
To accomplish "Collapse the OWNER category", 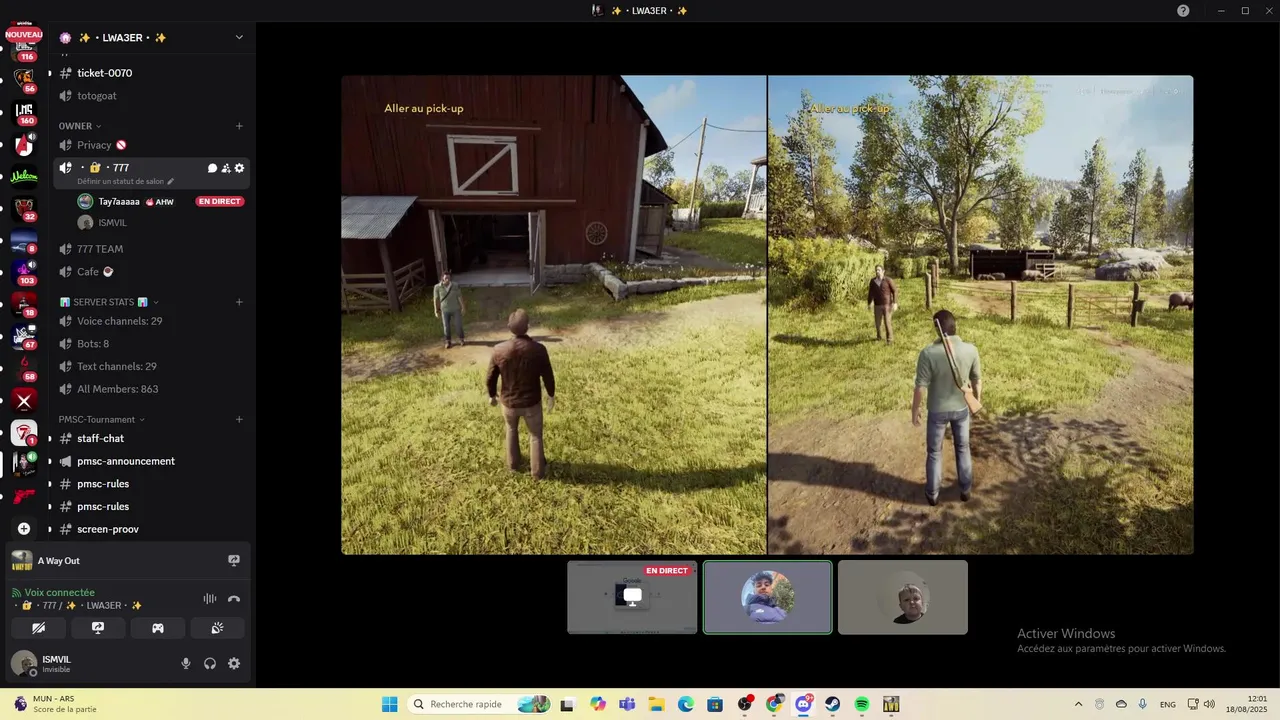I will [x=80, y=126].
